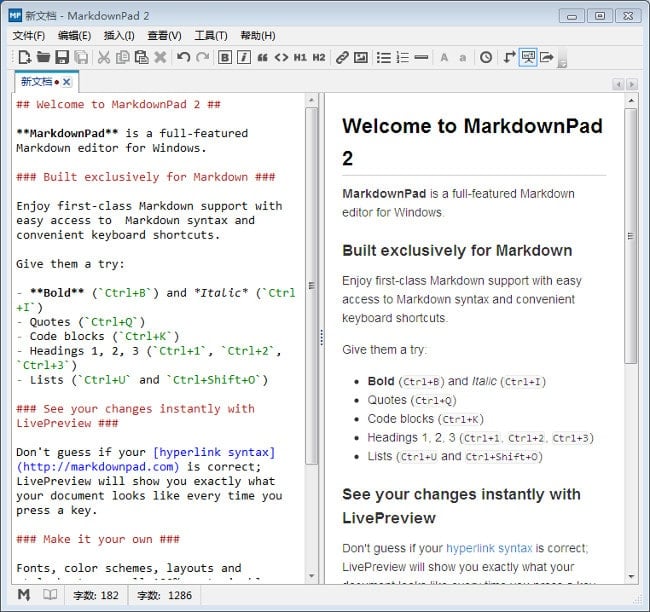Maximize the MarkdownPad 2 window

pyautogui.click(x=599, y=16)
